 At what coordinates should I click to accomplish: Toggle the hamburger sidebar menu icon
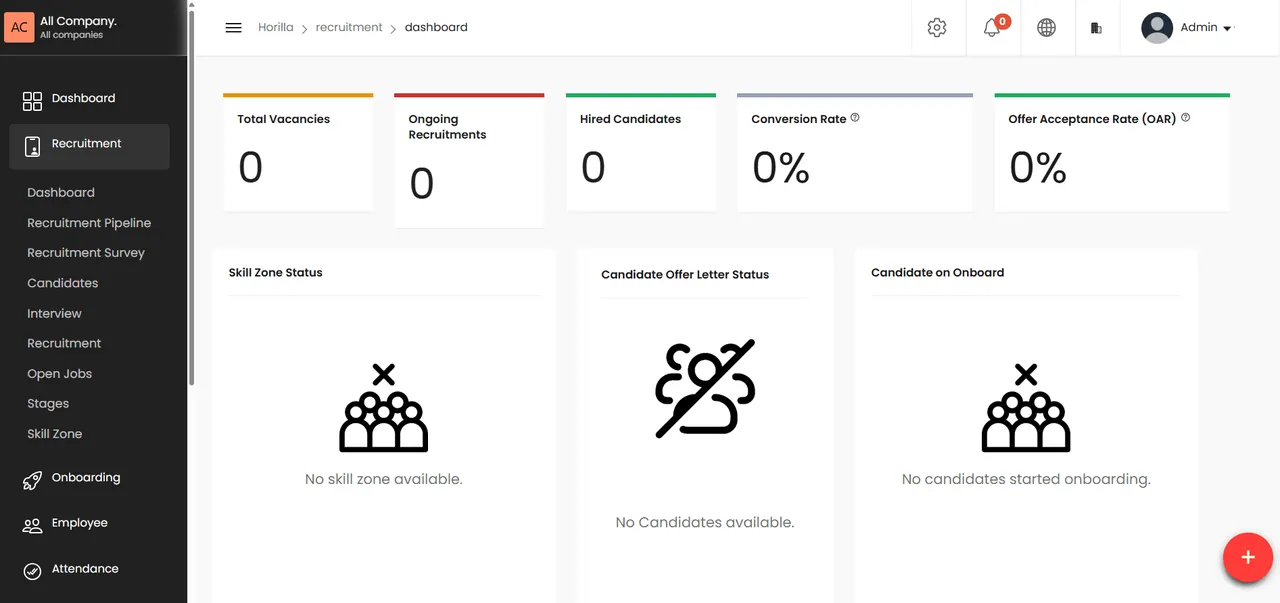234,28
